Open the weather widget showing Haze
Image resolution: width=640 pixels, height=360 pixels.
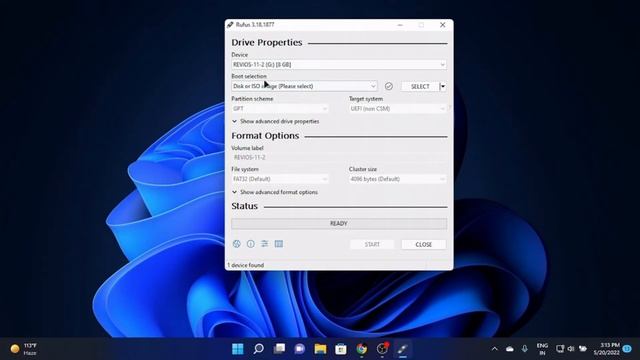click(x=24, y=349)
